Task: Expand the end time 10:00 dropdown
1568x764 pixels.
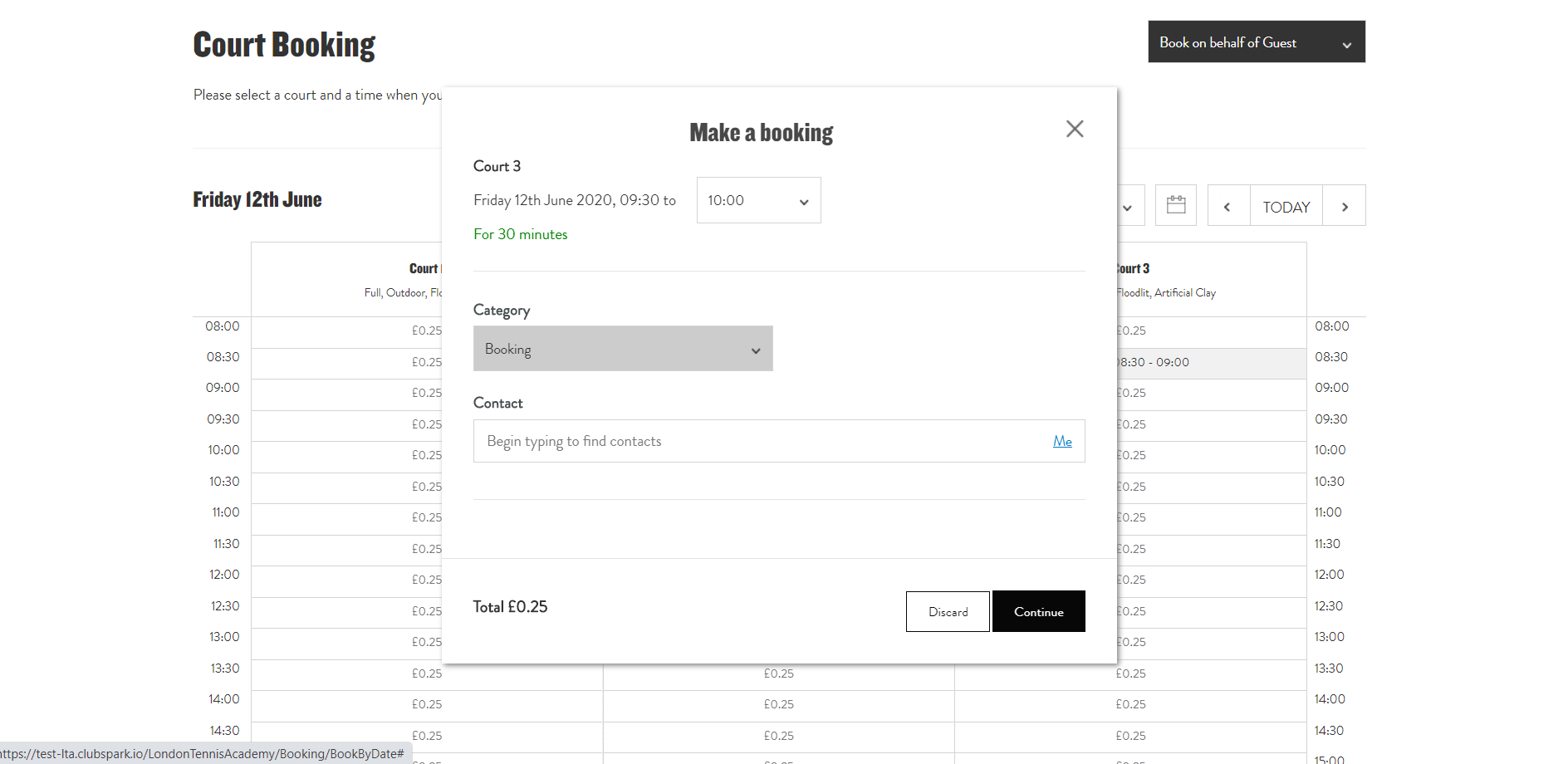Action: pos(757,200)
